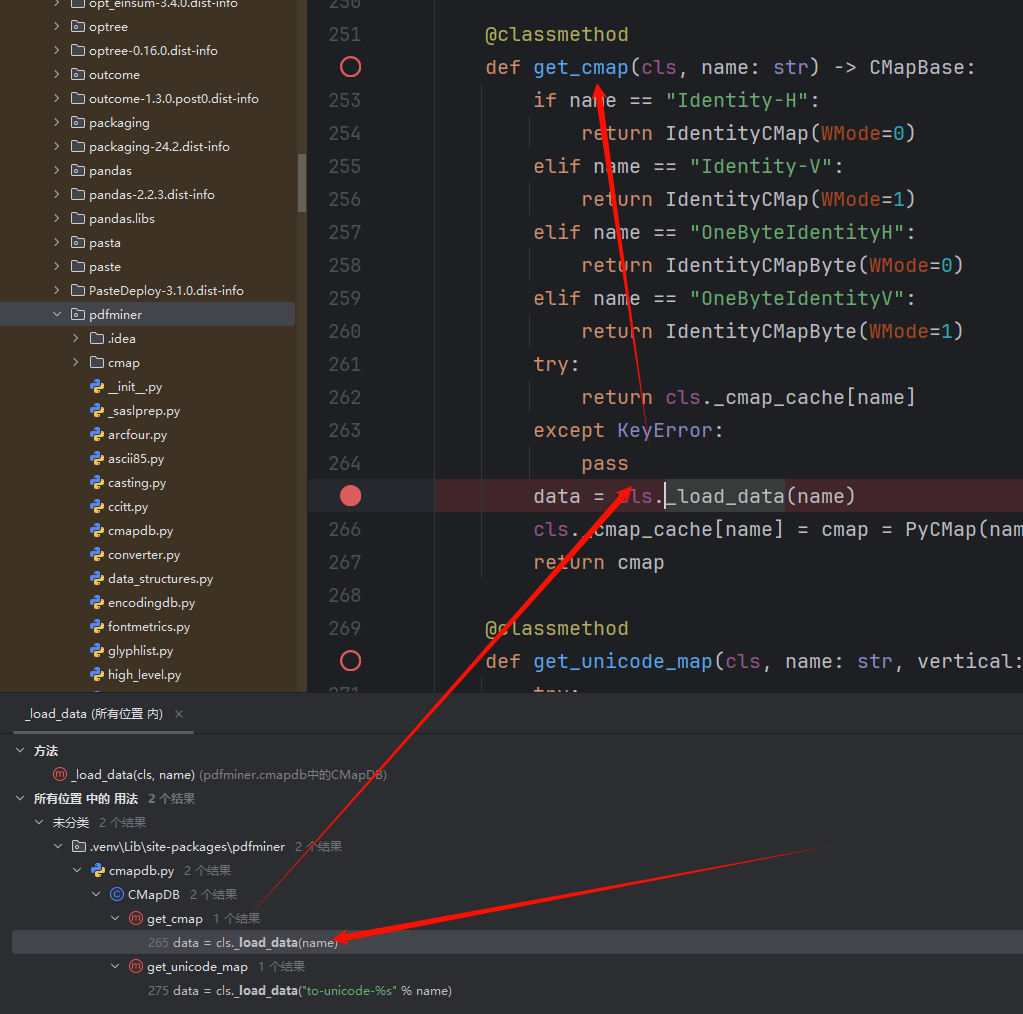Click the pandas folder icon
This screenshot has height=1014, width=1023.
click(78, 171)
